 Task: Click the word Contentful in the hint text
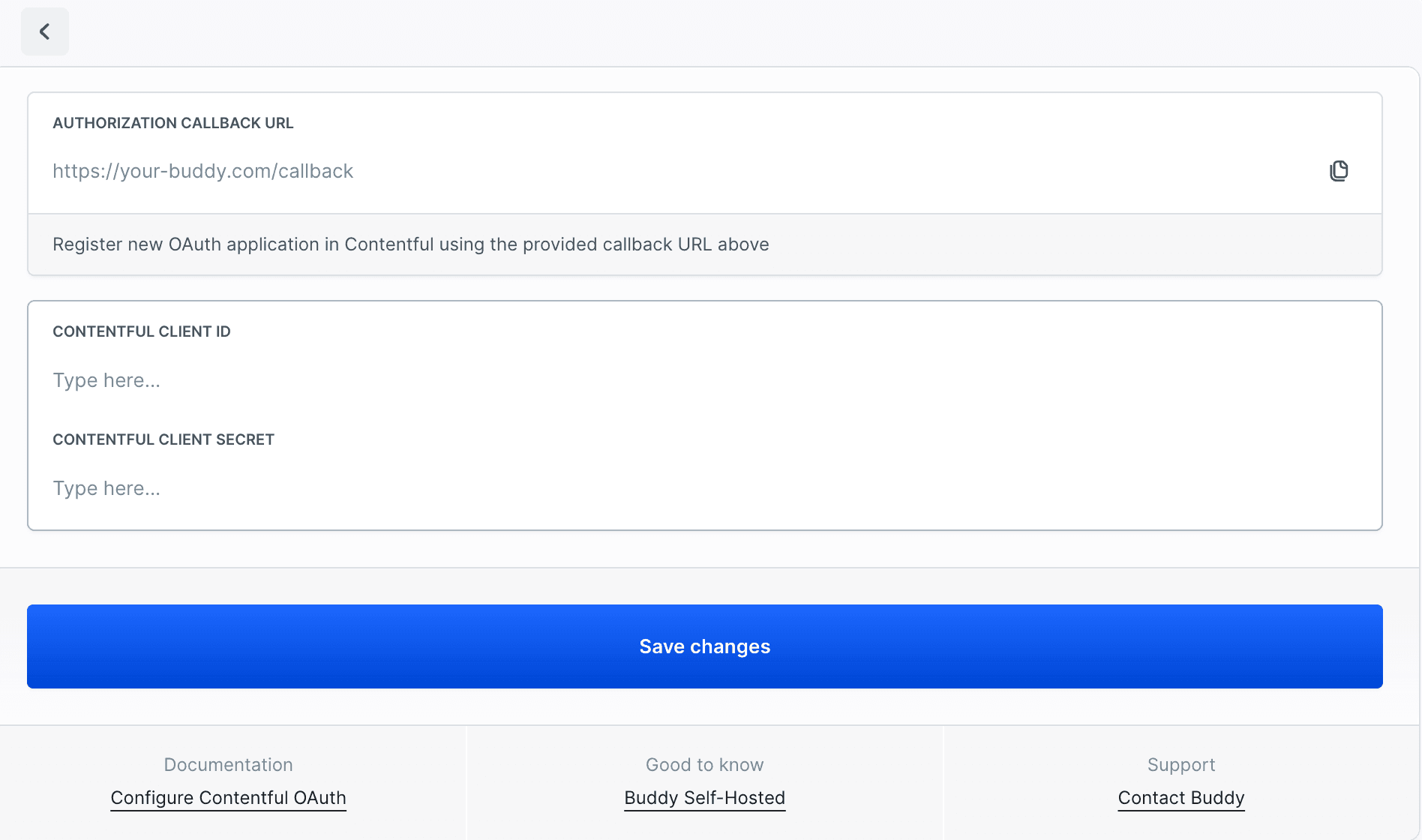[x=388, y=244]
